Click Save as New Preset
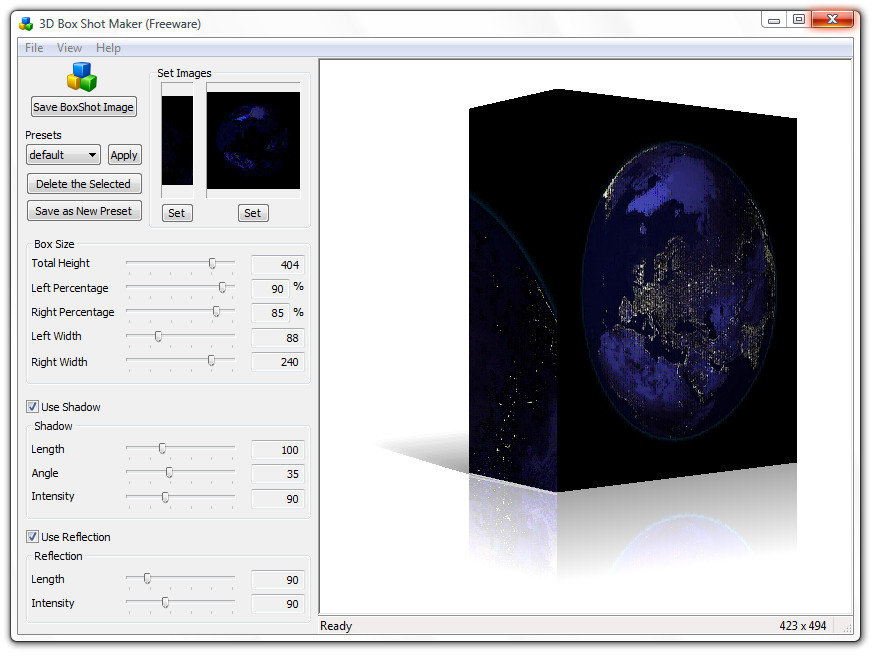The image size is (880, 659). pyautogui.click(x=84, y=210)
